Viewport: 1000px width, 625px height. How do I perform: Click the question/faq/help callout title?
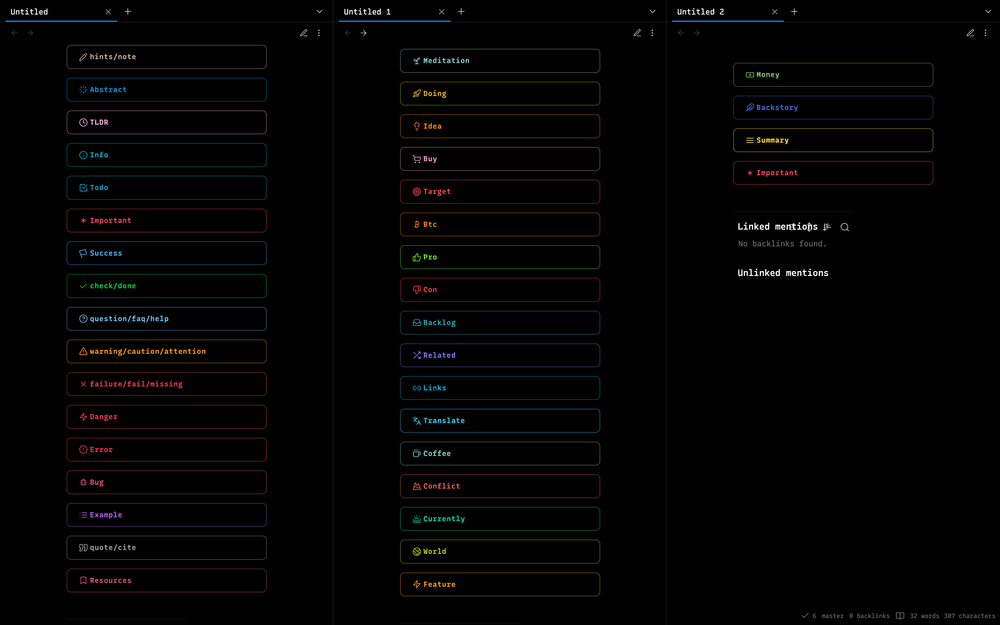pos(129,319)
